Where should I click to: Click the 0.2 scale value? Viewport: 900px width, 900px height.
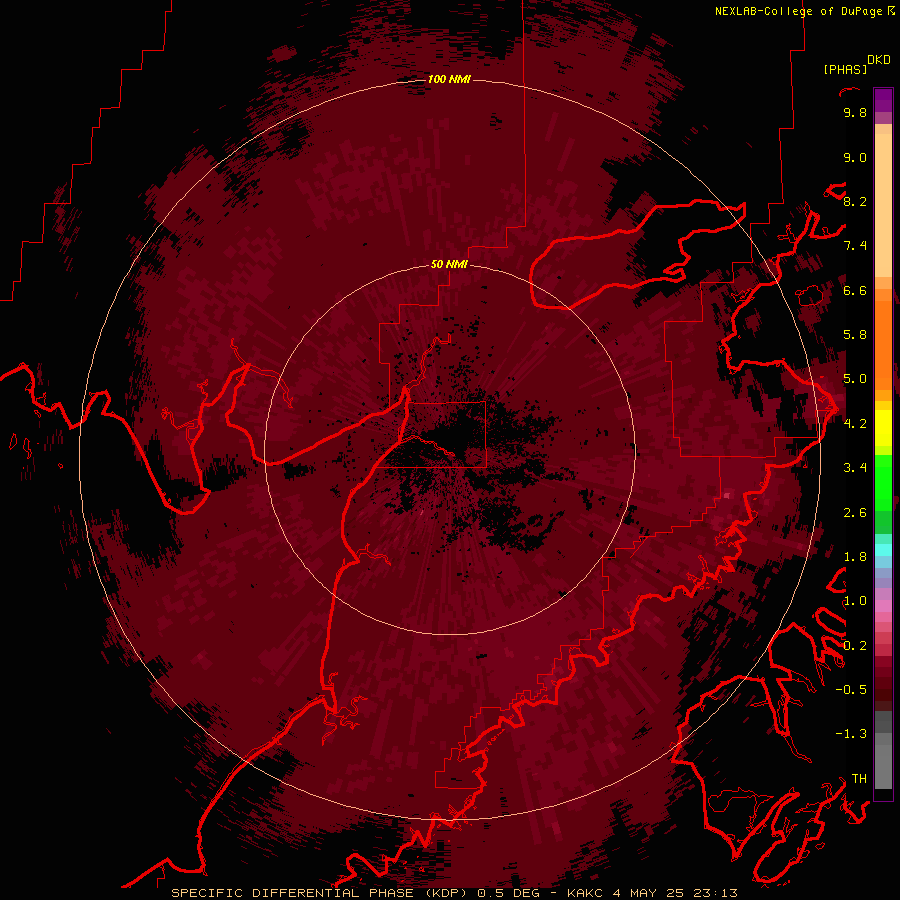click(x=855, y=646)
